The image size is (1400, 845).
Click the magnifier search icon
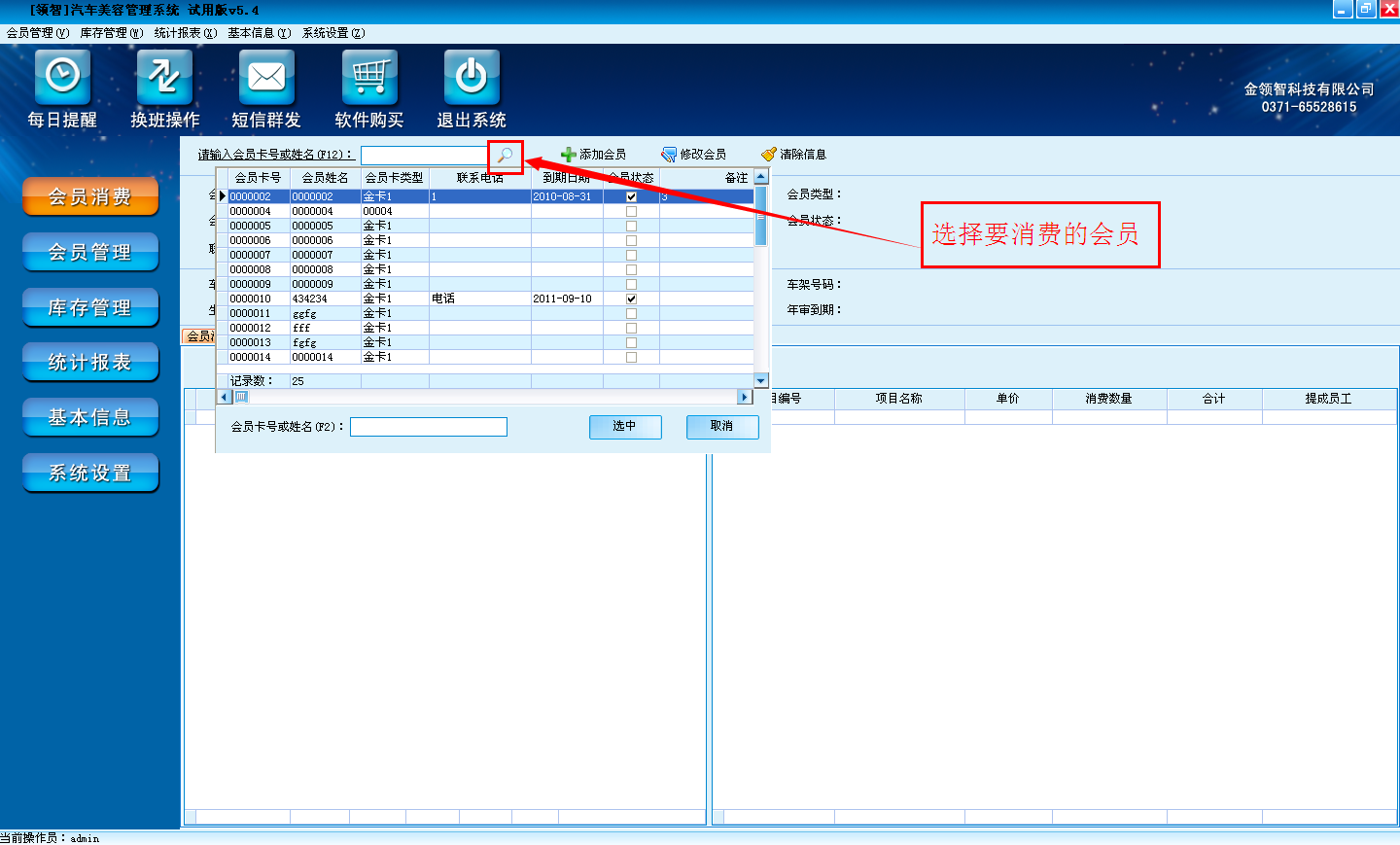click(506, 156)
